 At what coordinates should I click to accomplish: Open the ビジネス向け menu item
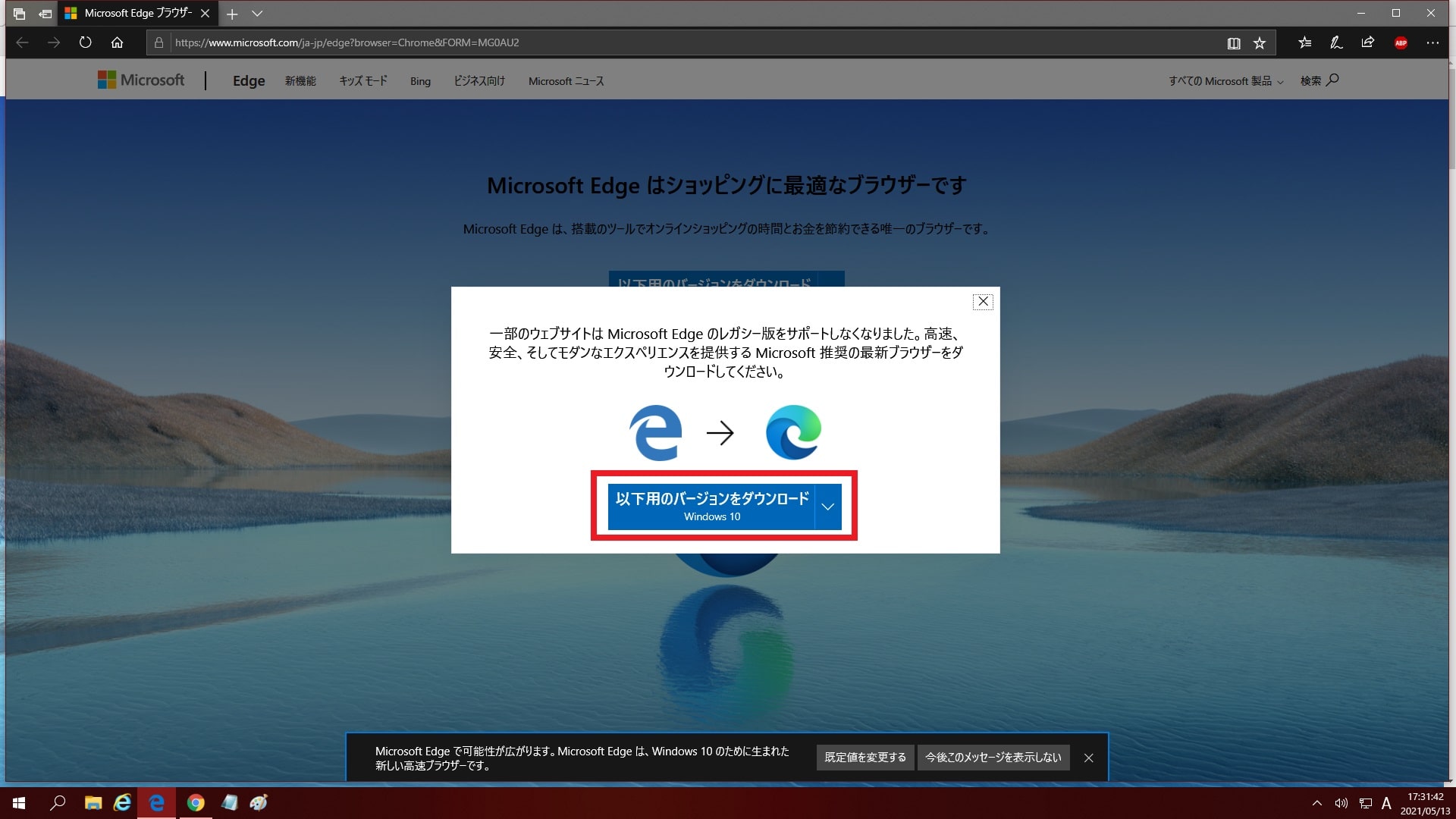point(479,81)
